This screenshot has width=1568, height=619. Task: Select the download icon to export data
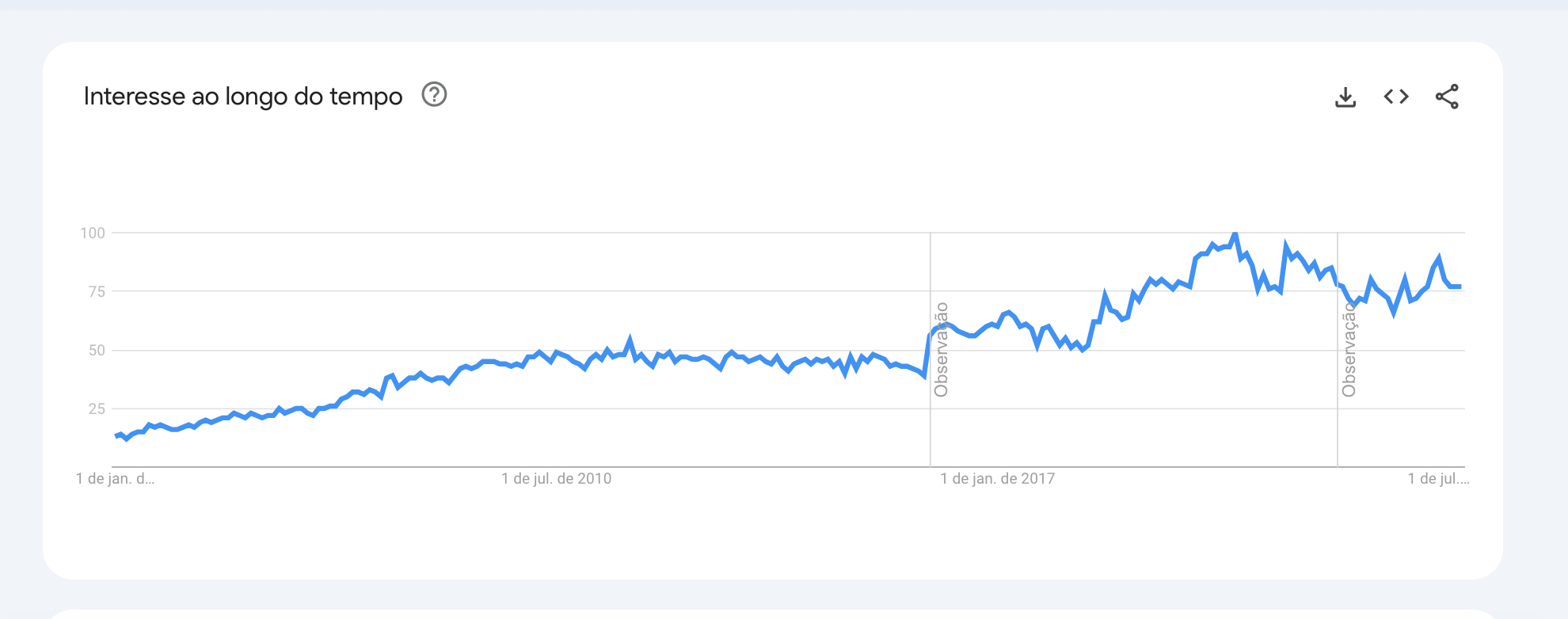click(x=1346, y=96)
